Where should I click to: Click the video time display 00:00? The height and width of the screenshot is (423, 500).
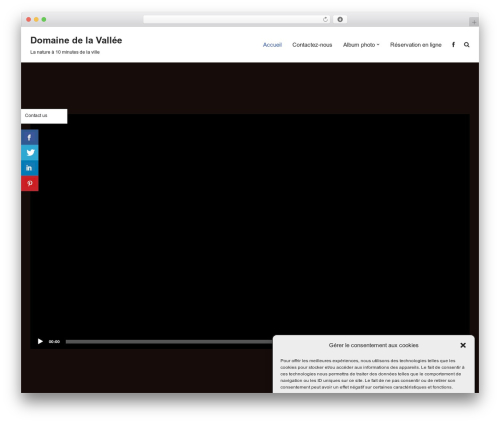pyautogui.click(x=54, y=342)
